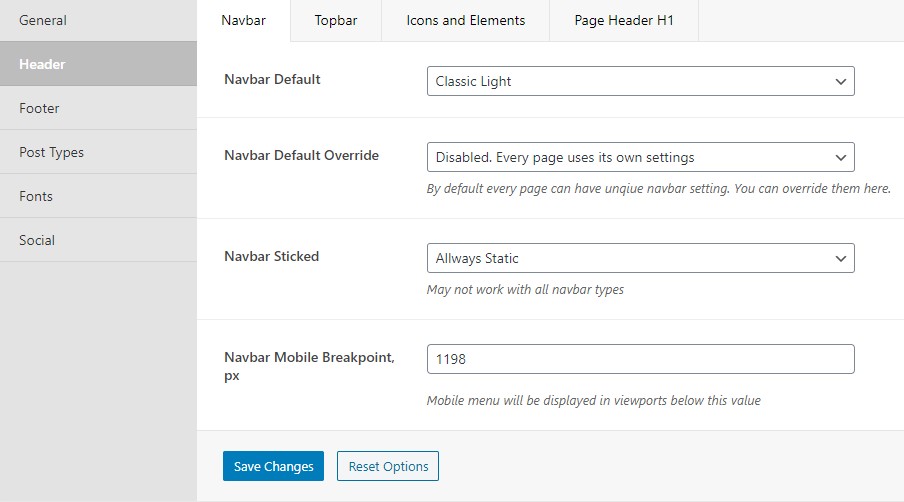Click the Reset Options button
904x502 pixels.
point(388,466)
